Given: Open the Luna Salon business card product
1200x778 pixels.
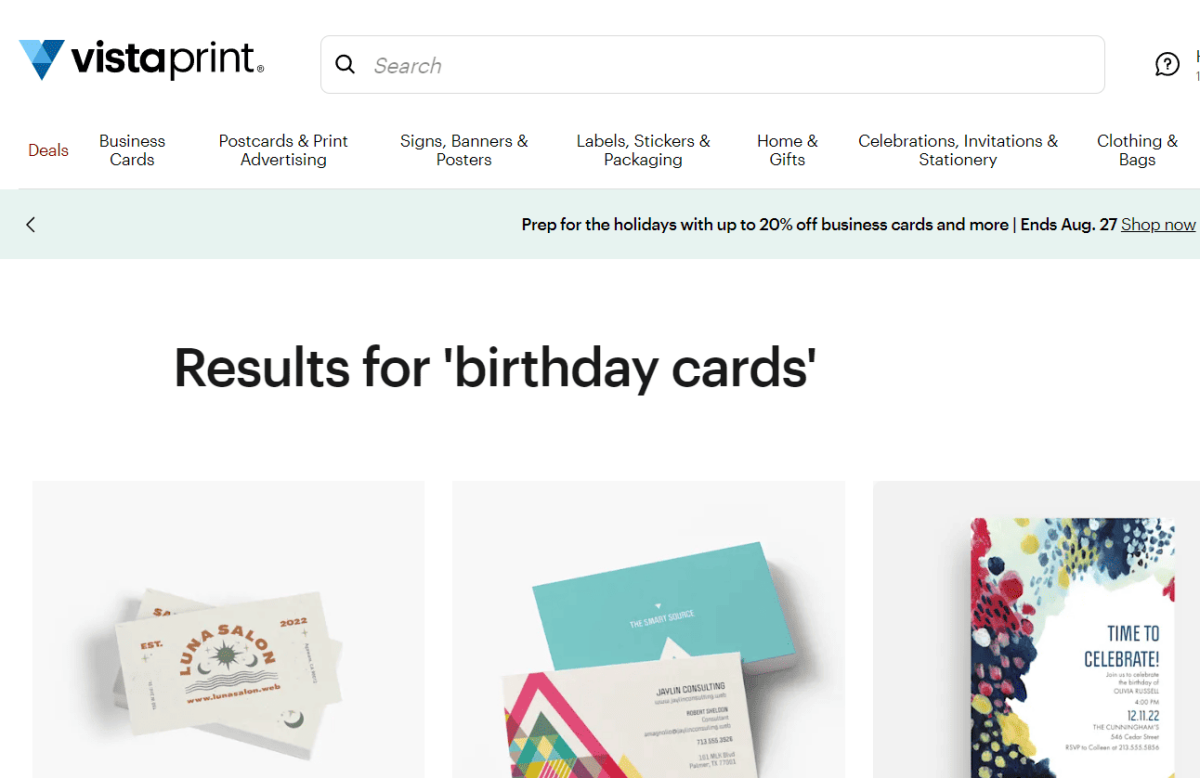Looking at the screenshot, I should [228, 629].
